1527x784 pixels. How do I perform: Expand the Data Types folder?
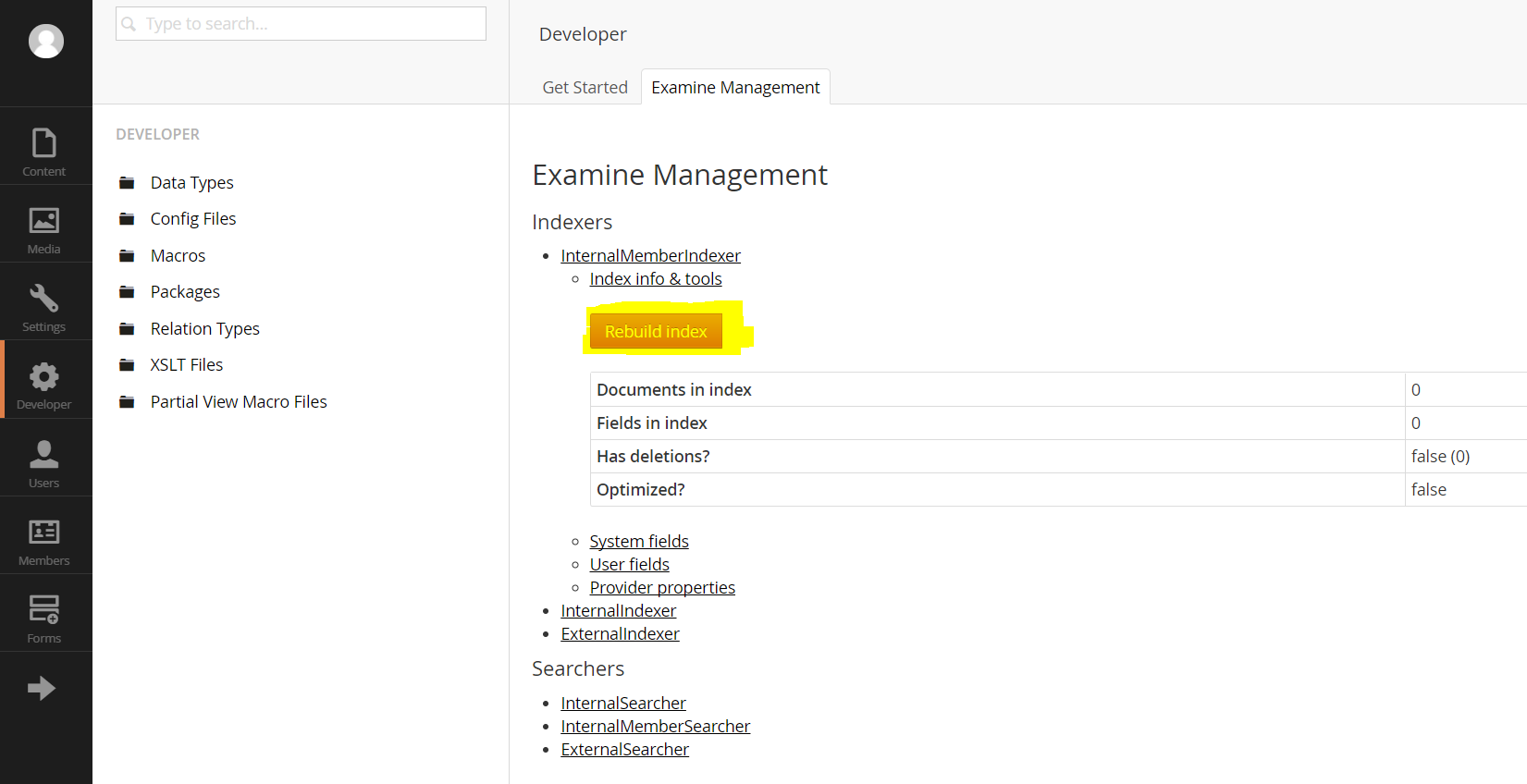191,183
